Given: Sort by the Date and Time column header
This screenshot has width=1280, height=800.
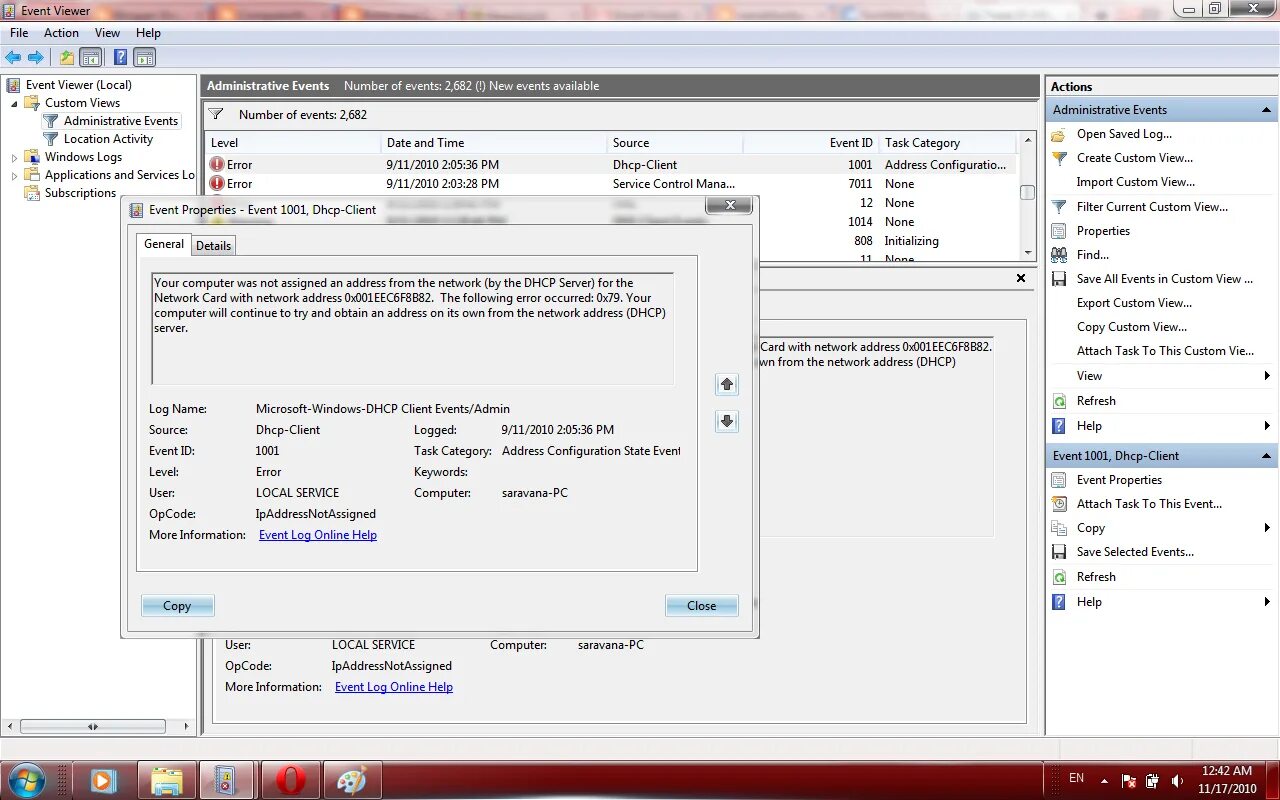Looking at the screenshot, I should (493, 143).
